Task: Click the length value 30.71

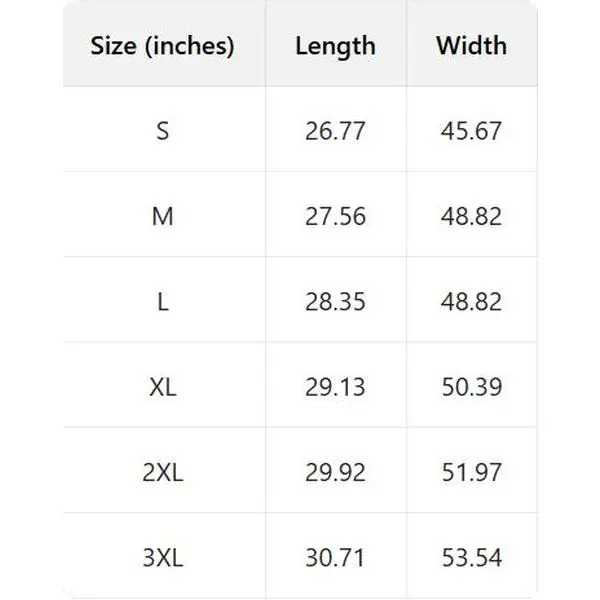Action: tap(335, 556)
